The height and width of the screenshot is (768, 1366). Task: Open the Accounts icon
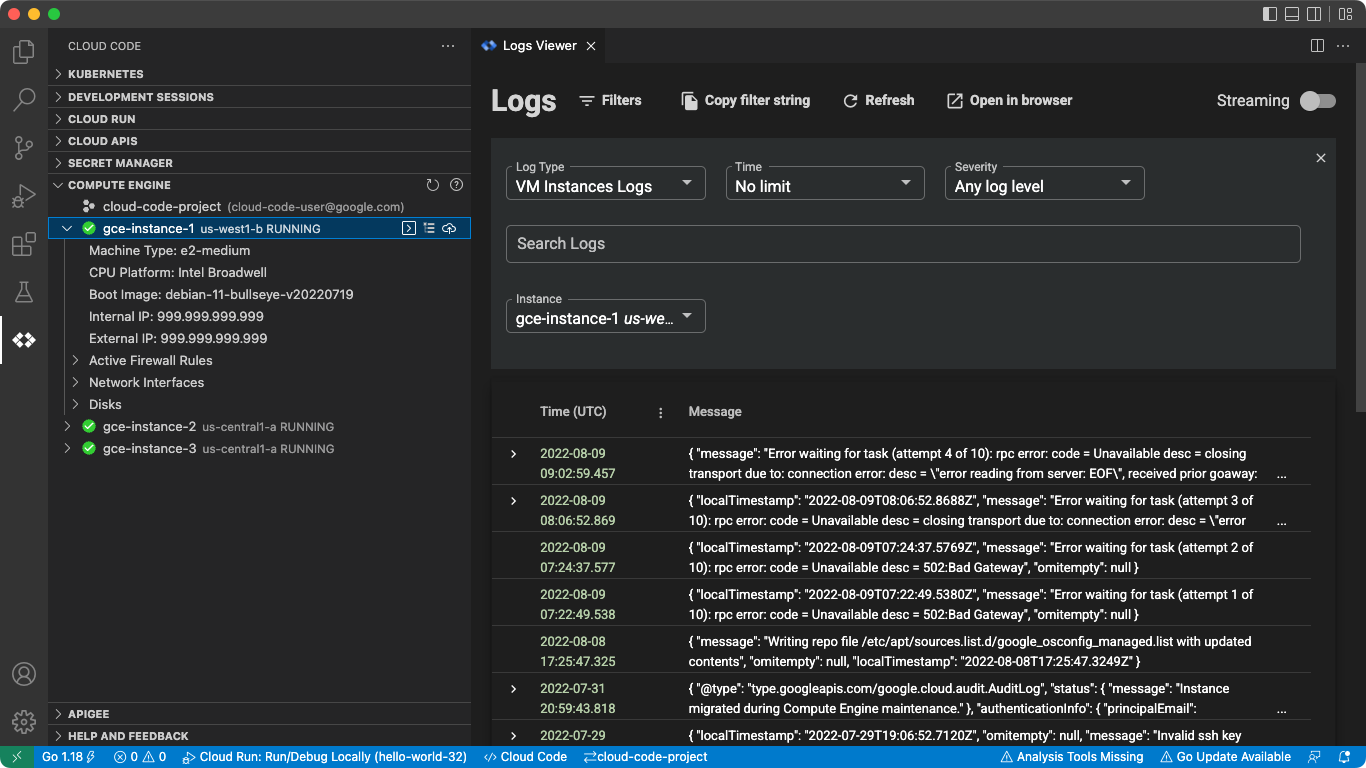(24, 674)
